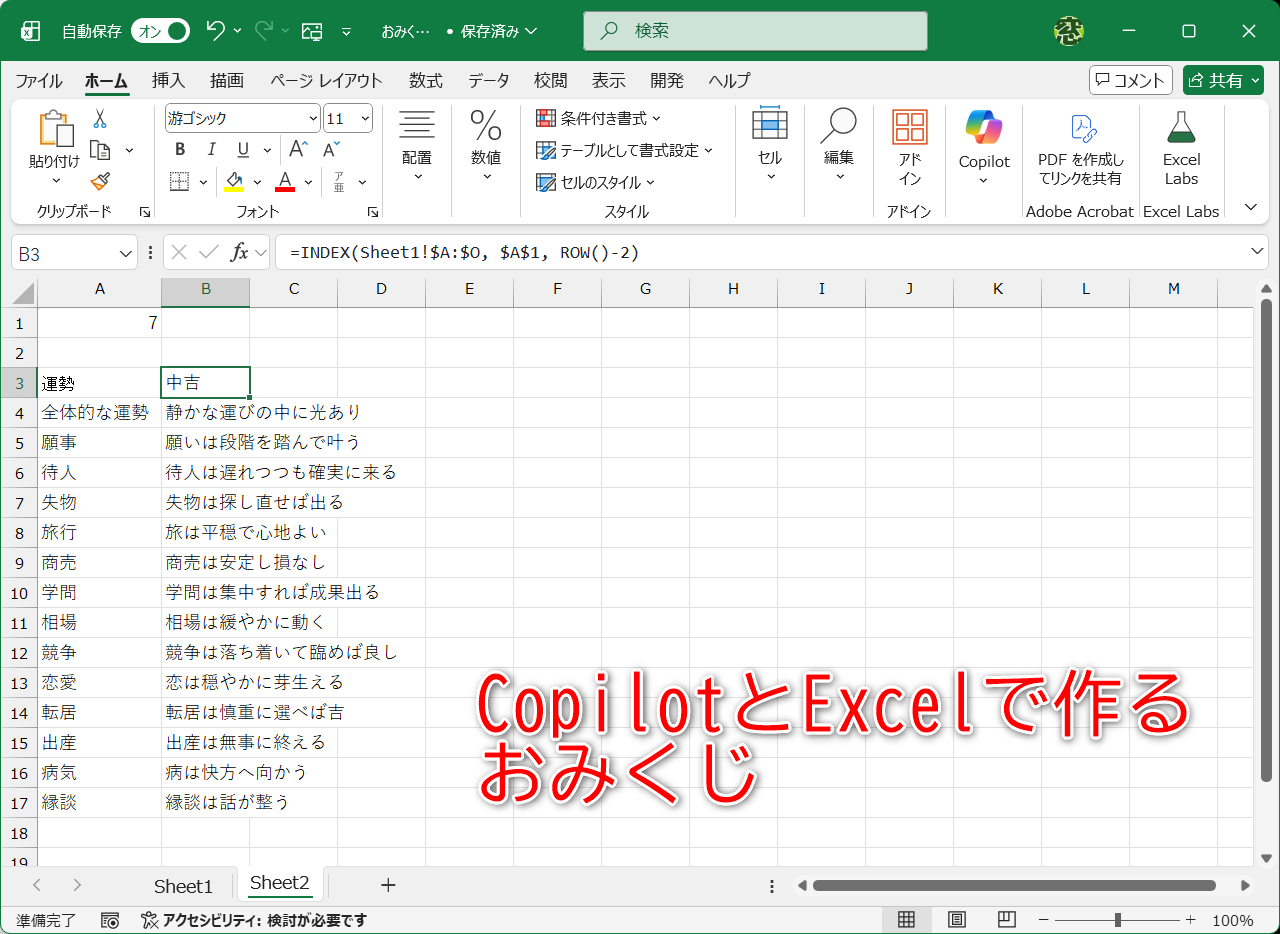Open Excel Labs add-in

pyautogui.click(x=1181, y=148)
